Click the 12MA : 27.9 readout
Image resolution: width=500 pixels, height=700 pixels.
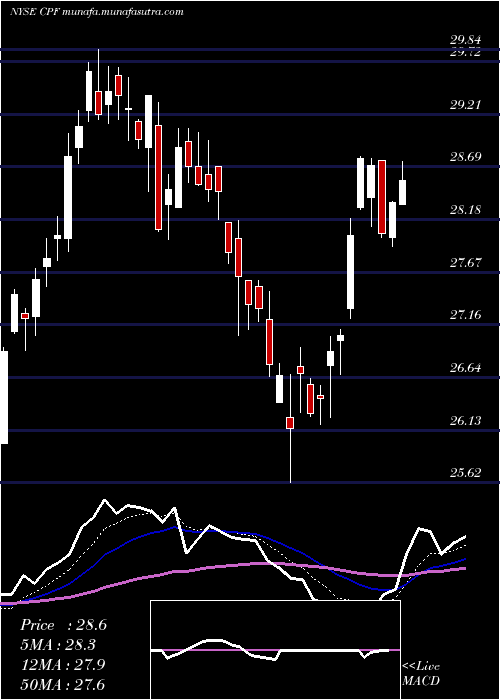point(62,664)
